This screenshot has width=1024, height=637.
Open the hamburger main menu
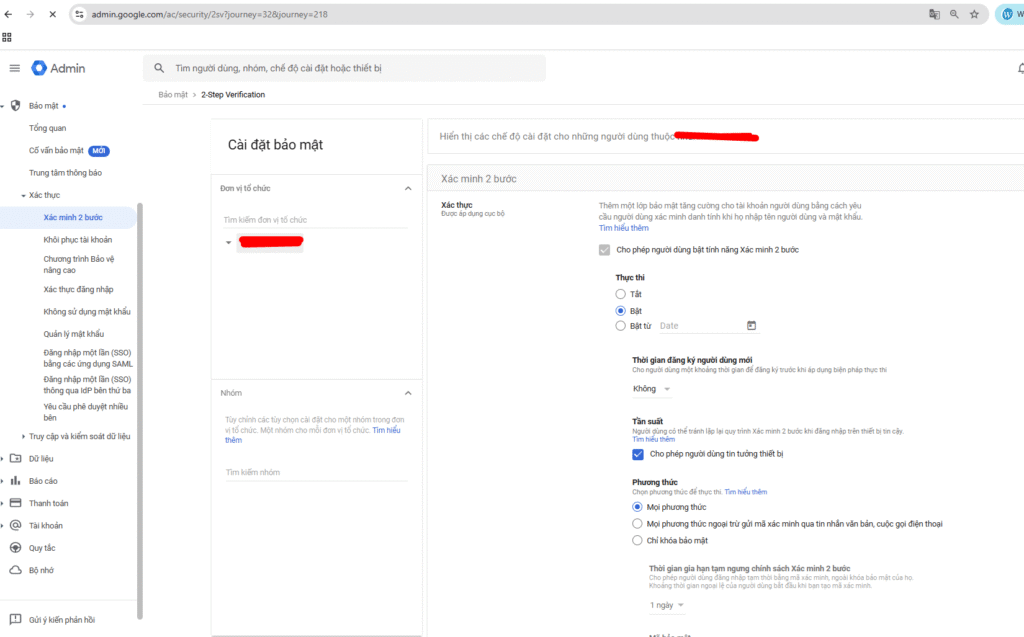coord(14,68)
